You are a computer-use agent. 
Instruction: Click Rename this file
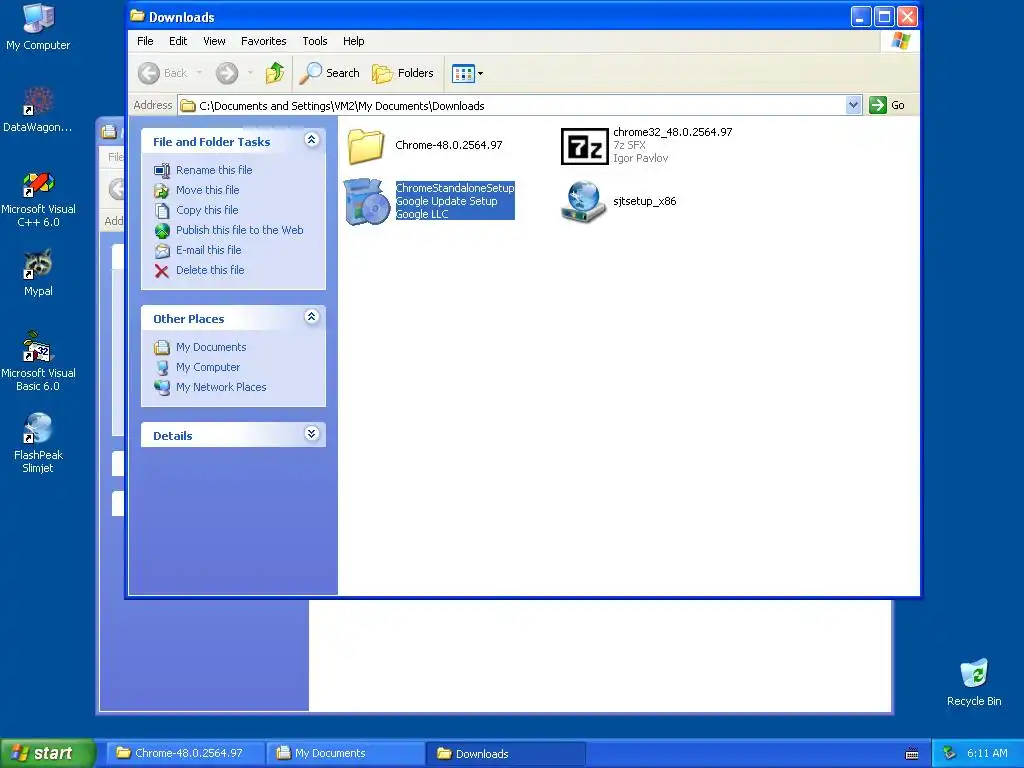click(214, 170)
